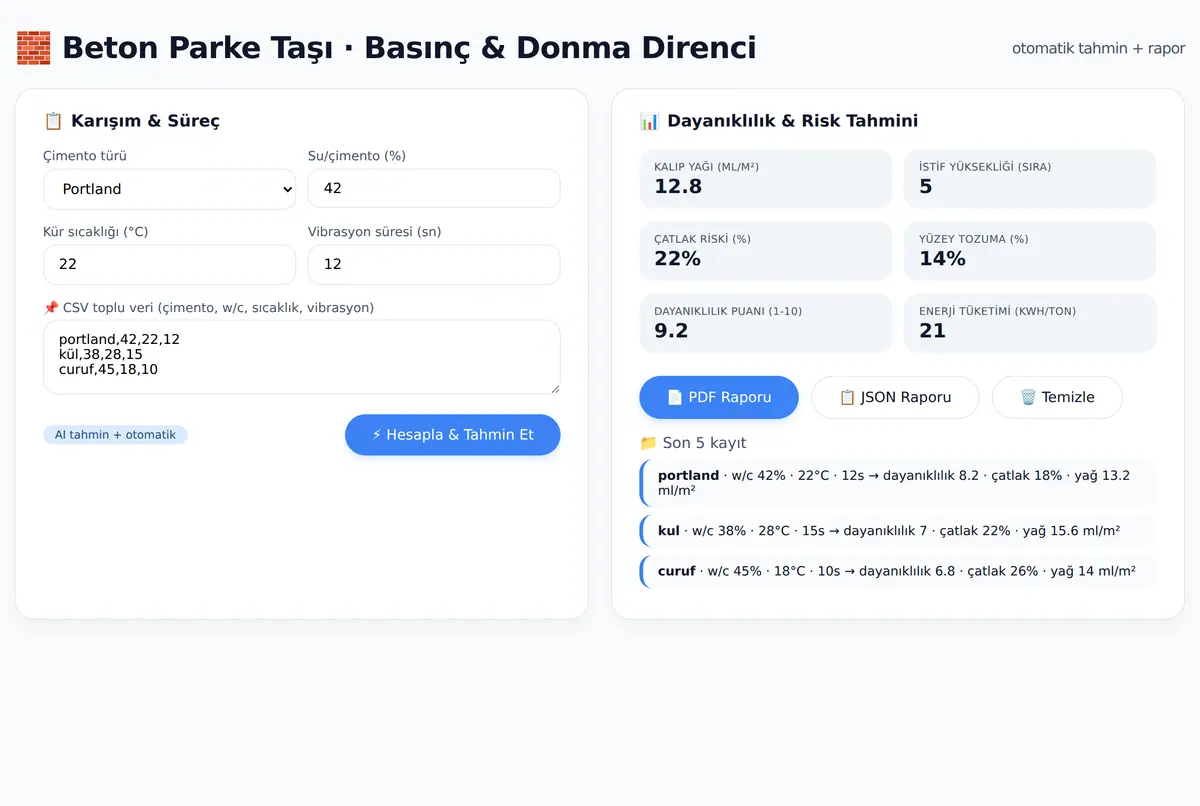This screenshot has width=1200, height=806.
Task: Download the PDF Raporu
Action: 719,397
